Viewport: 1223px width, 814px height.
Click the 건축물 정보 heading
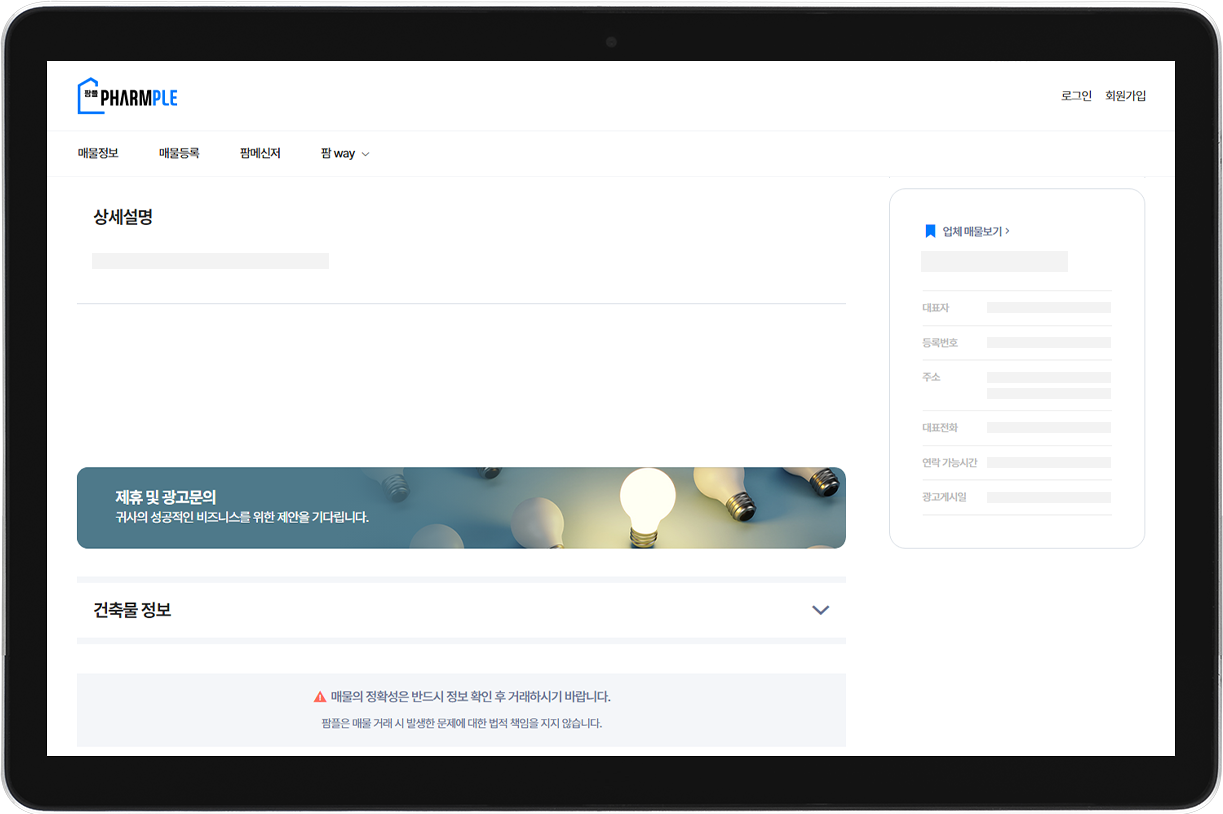132,610
